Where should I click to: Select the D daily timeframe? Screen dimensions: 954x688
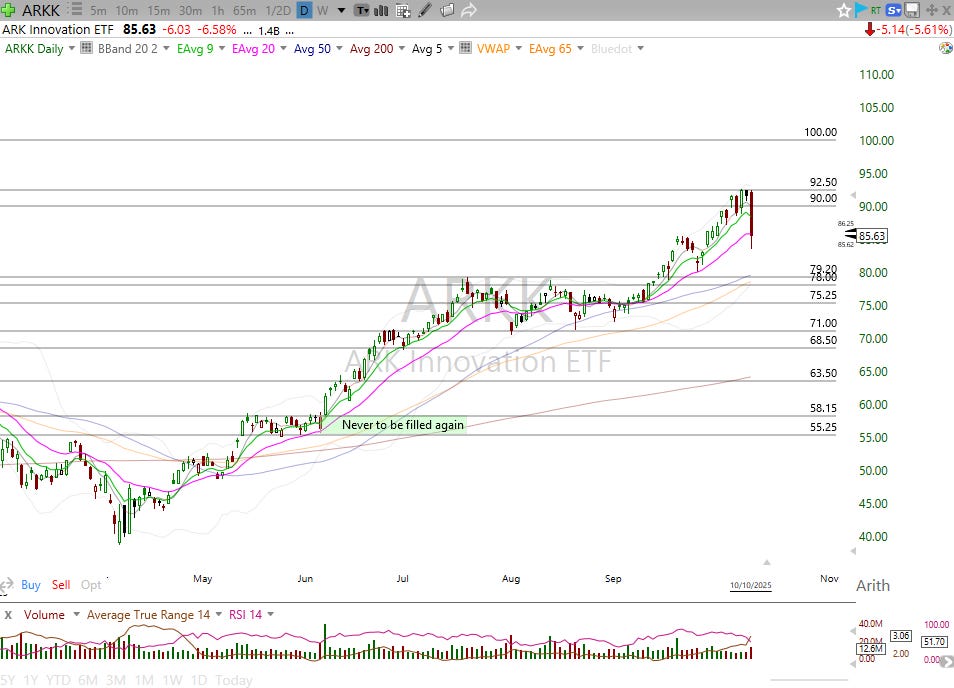pos(304,10)
